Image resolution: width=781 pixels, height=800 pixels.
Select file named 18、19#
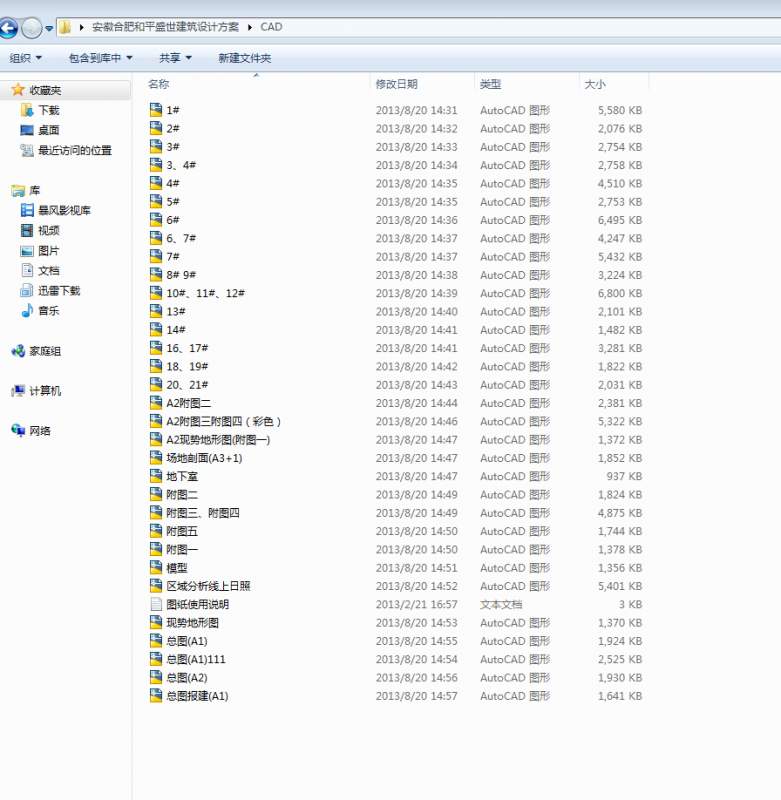point(187,367)
